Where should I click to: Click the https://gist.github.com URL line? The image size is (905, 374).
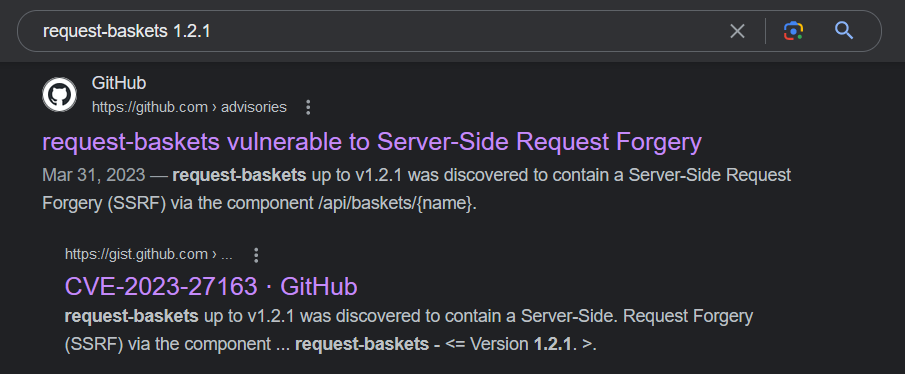click(x=148, y=255)
